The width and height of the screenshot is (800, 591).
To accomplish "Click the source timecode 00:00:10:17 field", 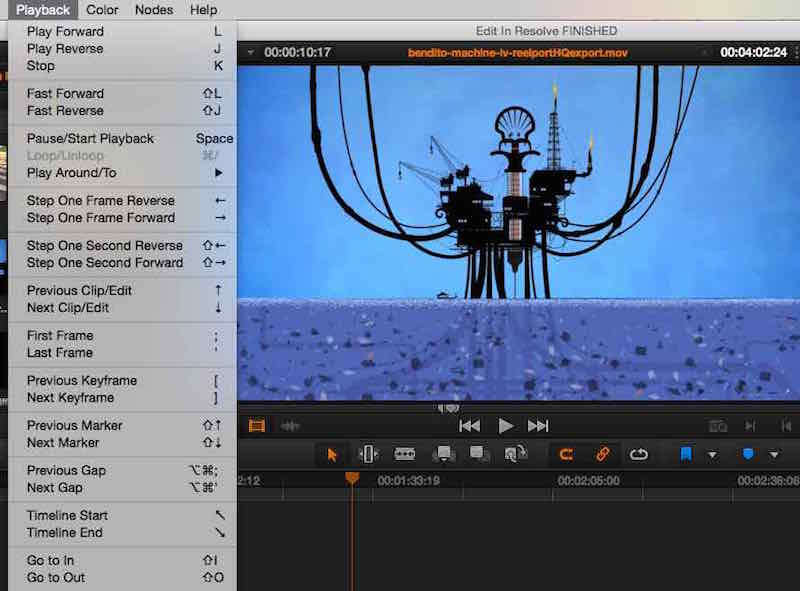I will coord(297,52).
